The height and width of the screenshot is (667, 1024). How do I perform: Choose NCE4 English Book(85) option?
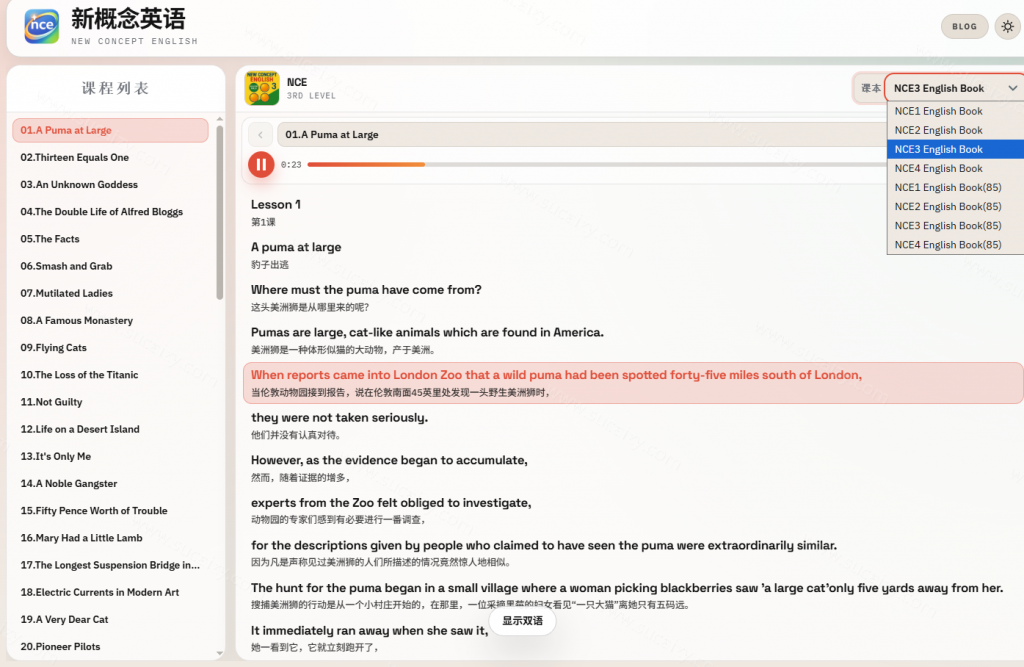click(955, 244)
